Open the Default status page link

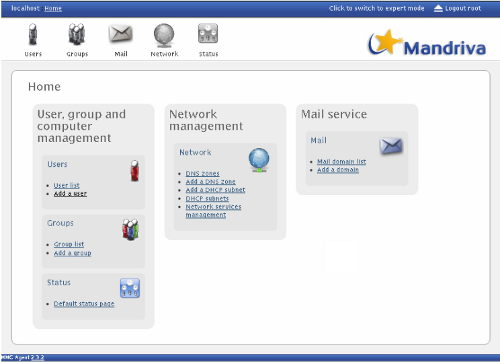coord(84,303)
